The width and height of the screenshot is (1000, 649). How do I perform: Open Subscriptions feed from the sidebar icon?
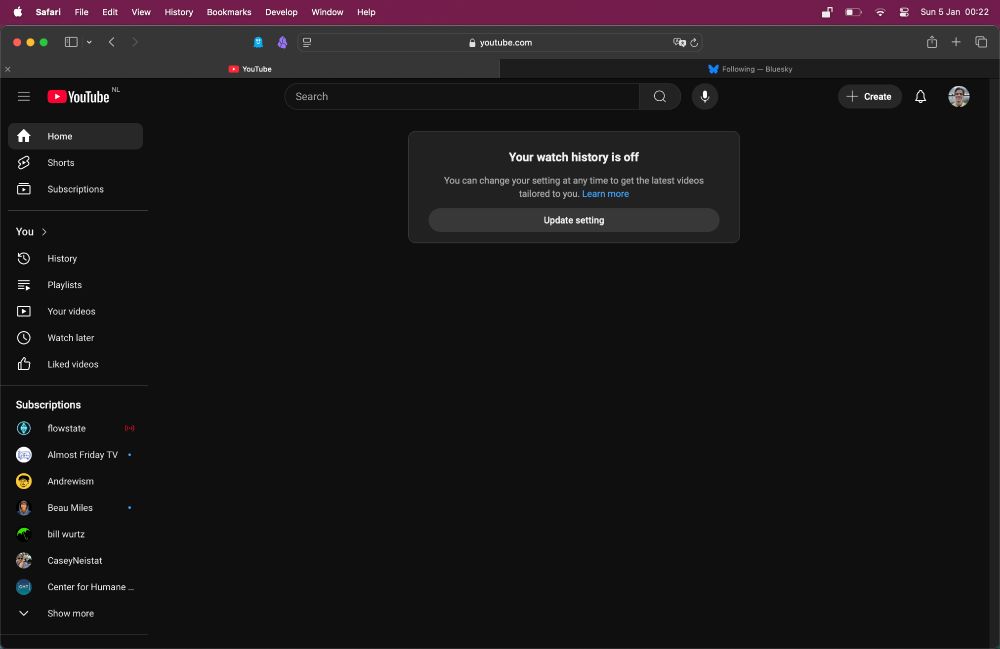[23, 189]
